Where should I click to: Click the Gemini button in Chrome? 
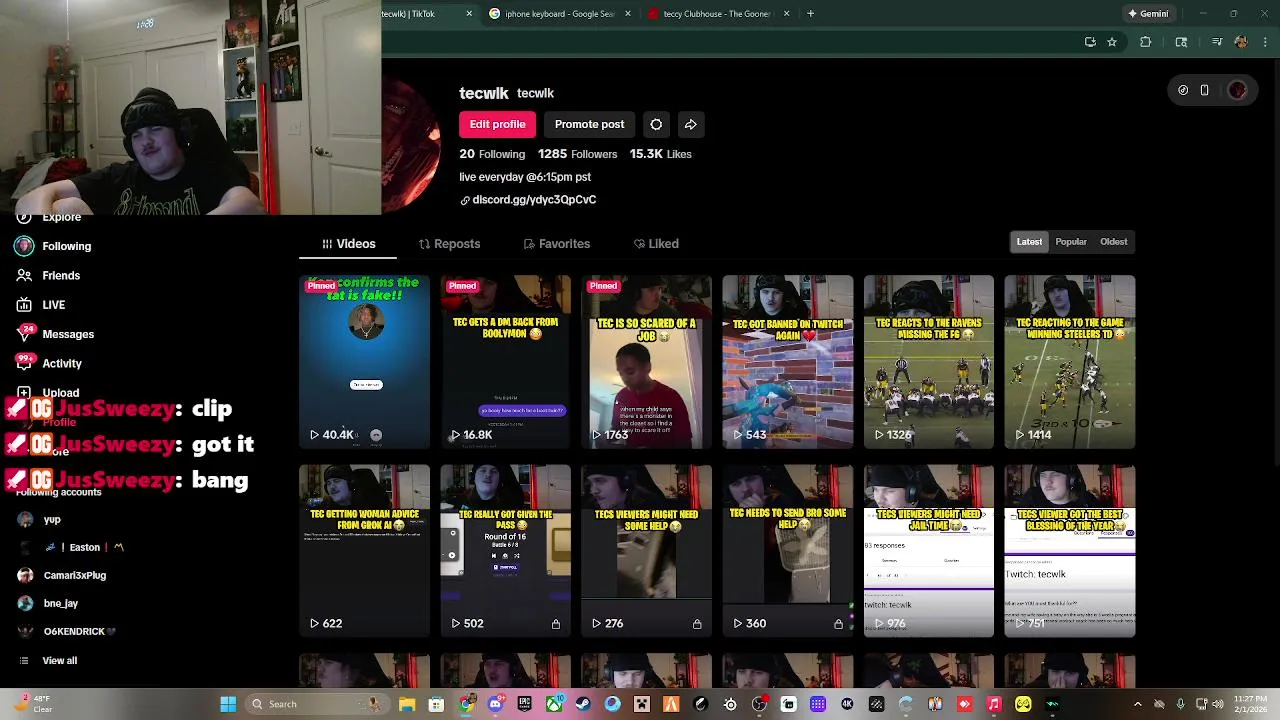click(x=1148, y=14)
